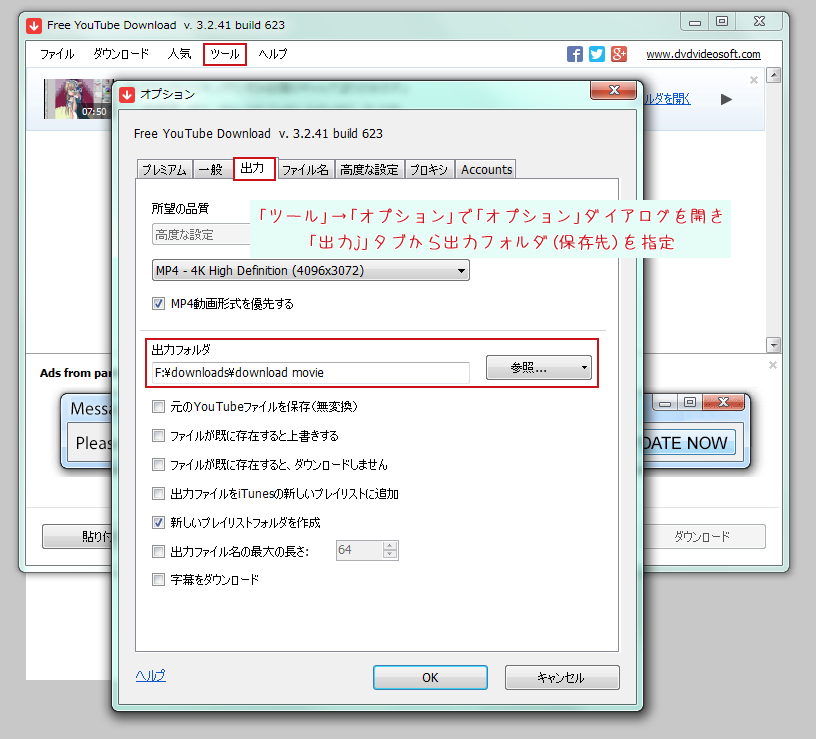Open the ヘルプ menu in menu bar
Screen dimensions: 816x739
coord(273,54)
